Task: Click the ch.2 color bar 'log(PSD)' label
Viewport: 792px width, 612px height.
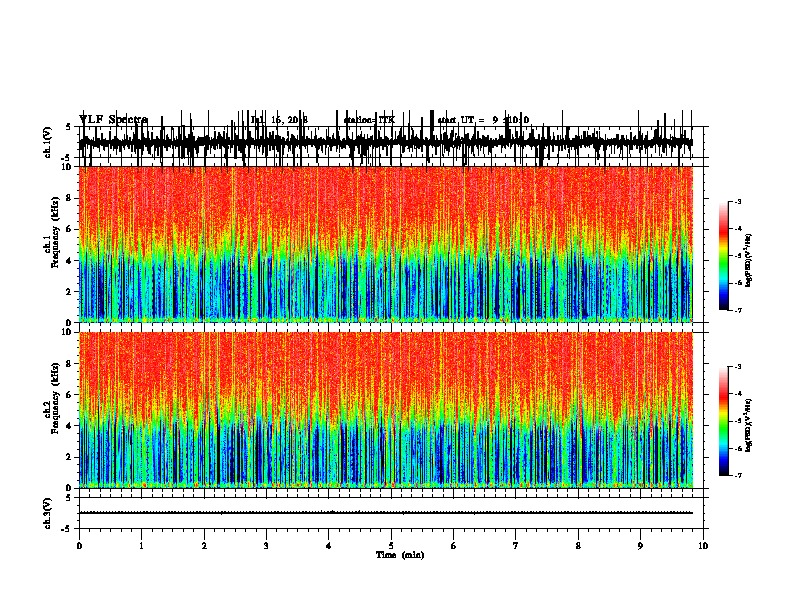Action: (x=749, y=425)
